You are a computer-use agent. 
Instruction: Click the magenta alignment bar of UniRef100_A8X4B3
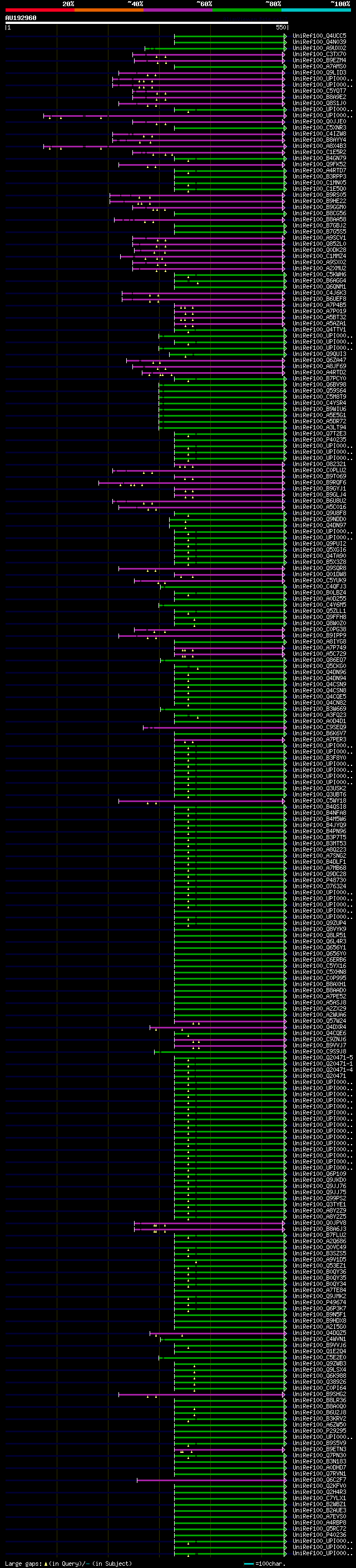164,146
